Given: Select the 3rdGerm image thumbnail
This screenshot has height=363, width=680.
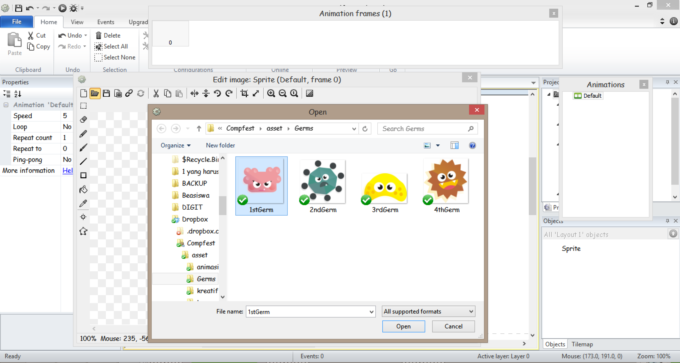Looking at the screenshot, I should 384,186.
